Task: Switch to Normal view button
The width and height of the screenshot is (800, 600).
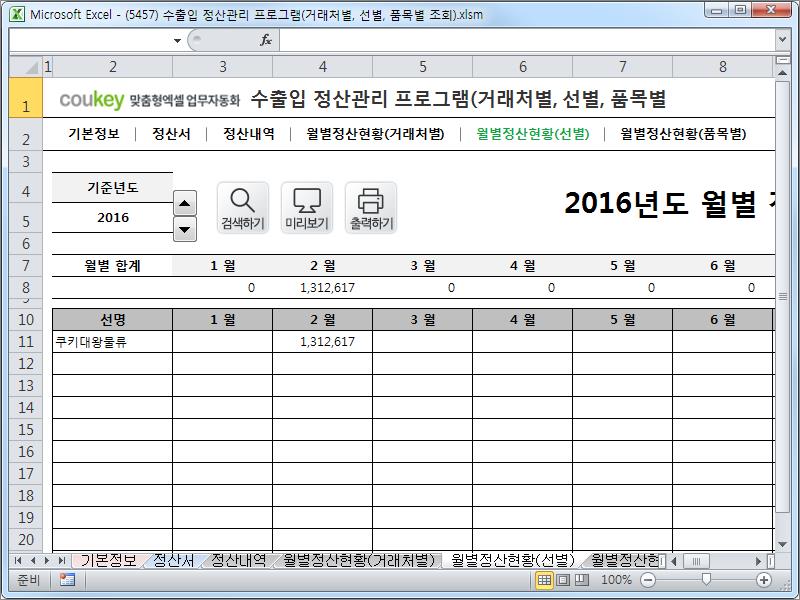Action: pyautogui.click(x=544, y=580)
